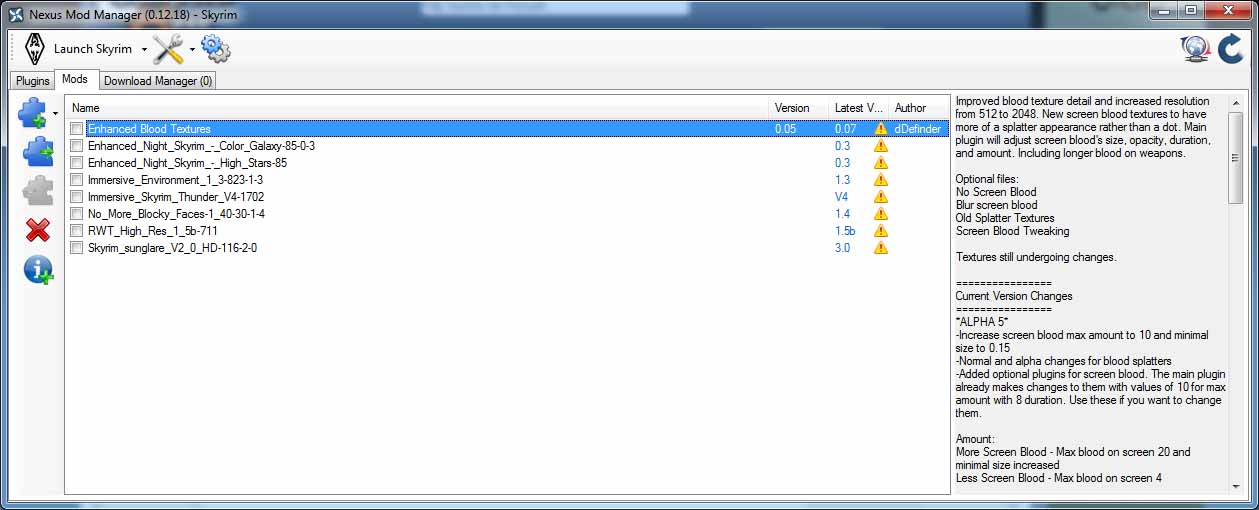The image size is (1259, 510).
Task: Click the blue info tag mod icon
Action: (38, 269)
